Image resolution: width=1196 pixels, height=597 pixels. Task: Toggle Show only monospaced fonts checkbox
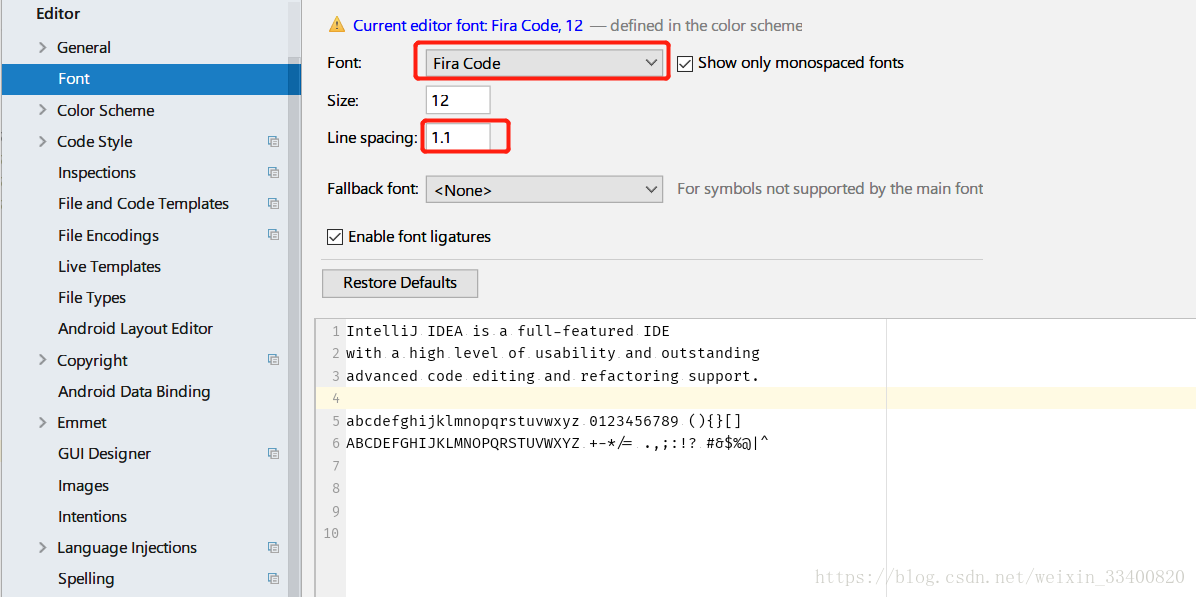coord(685,63)
